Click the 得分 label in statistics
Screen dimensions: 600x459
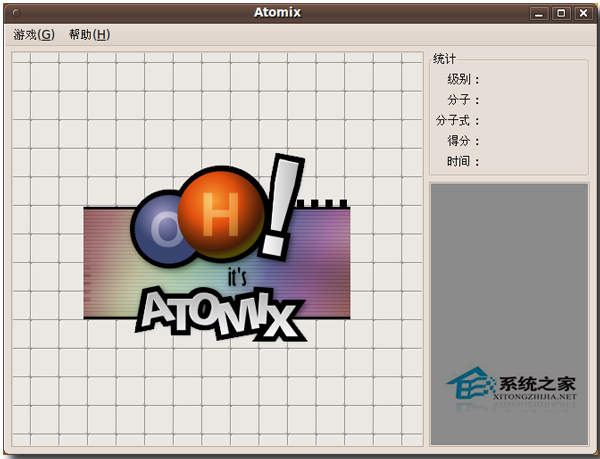point(463,141)
